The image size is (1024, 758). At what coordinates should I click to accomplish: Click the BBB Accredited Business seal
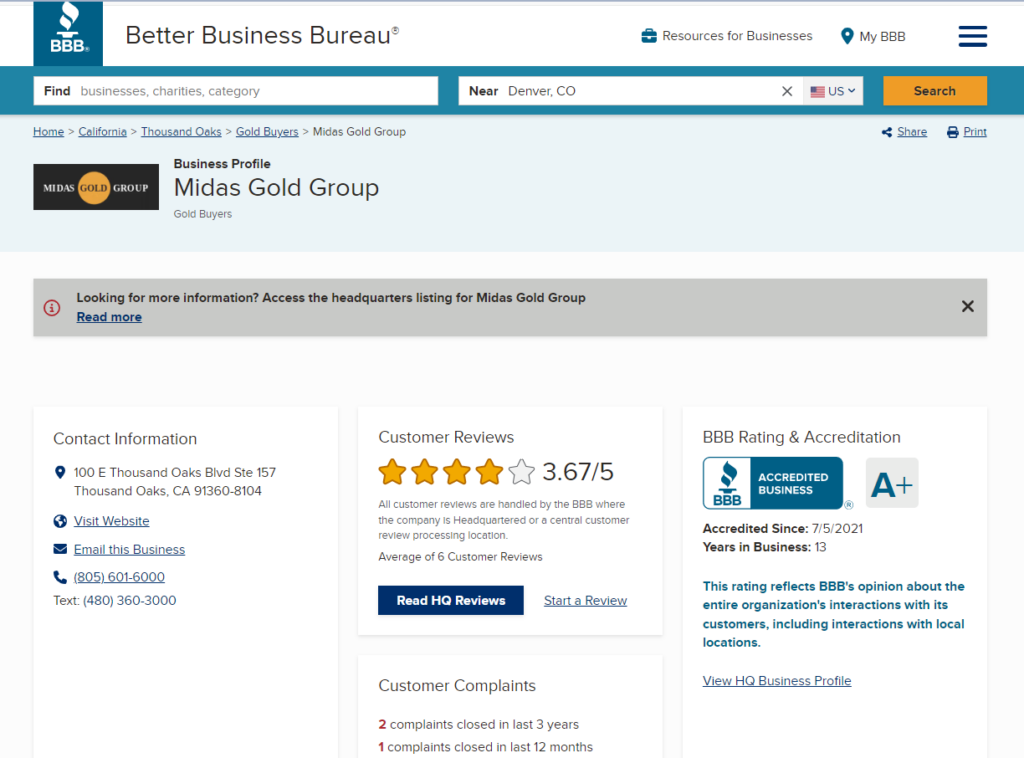point(773,484)
